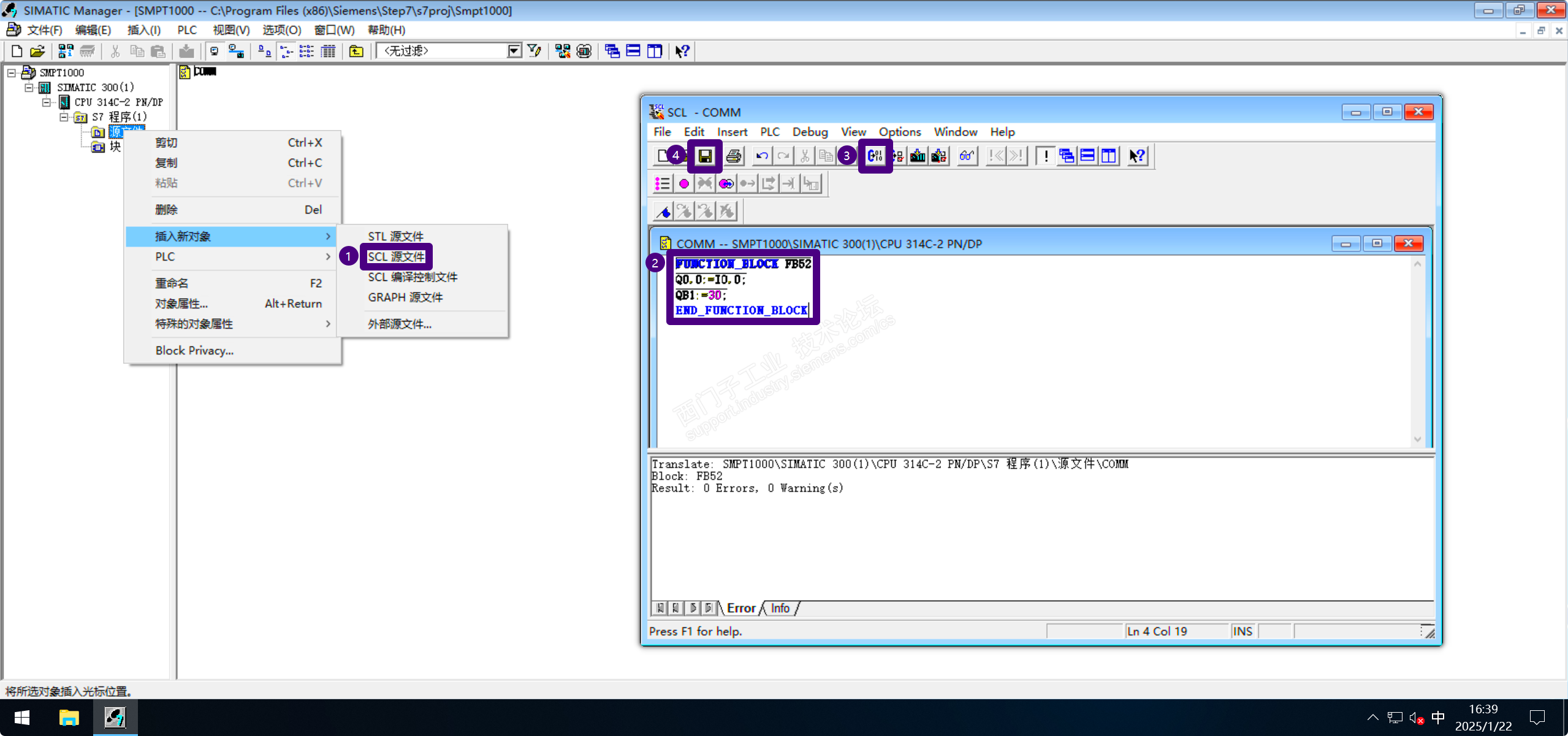The image size is (1568, 736).
Task: Click the Print icon in SCL editor
Action: coord(734,156)
